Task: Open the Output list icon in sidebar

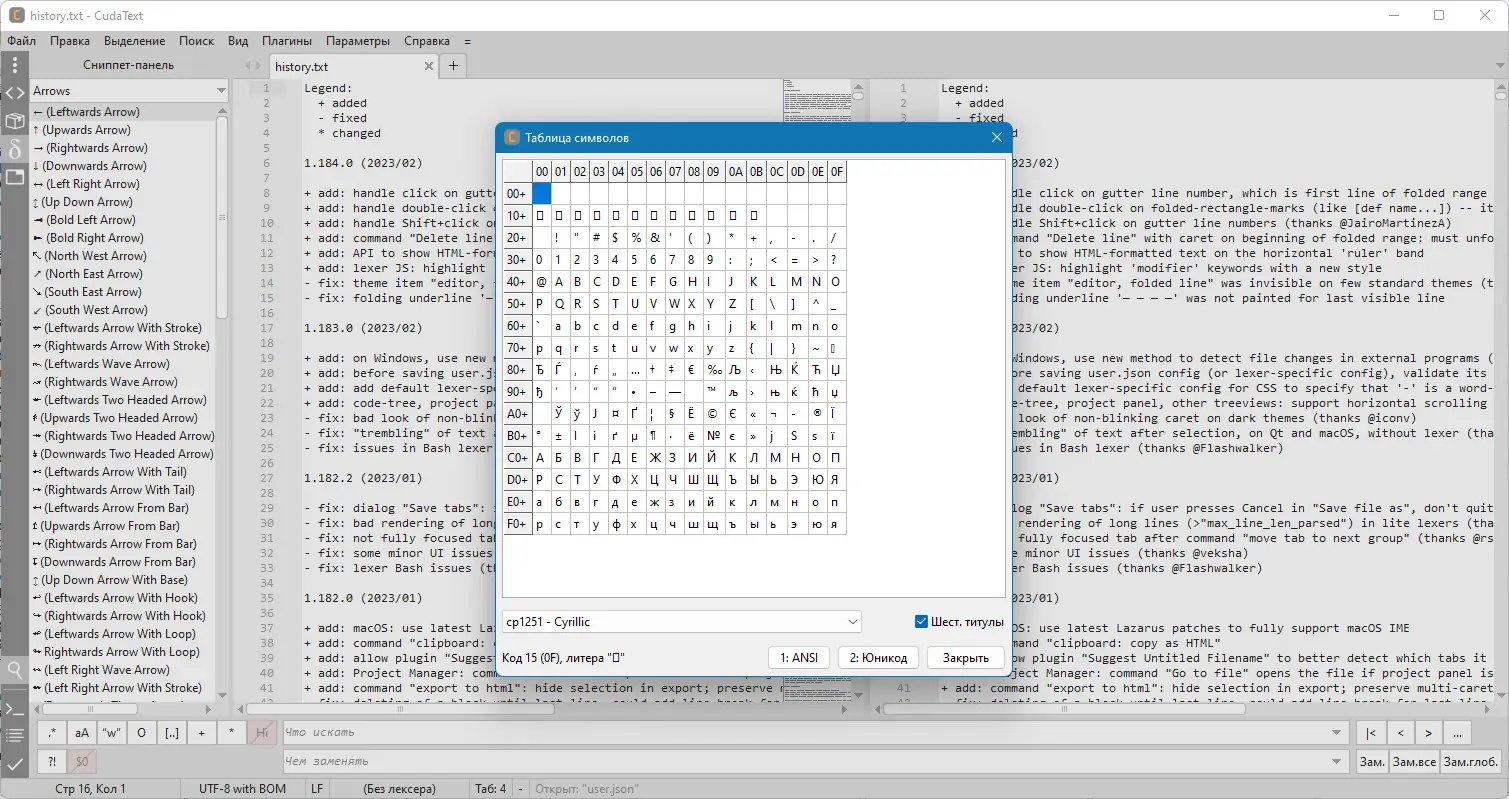Action: (x=14, y=735)
